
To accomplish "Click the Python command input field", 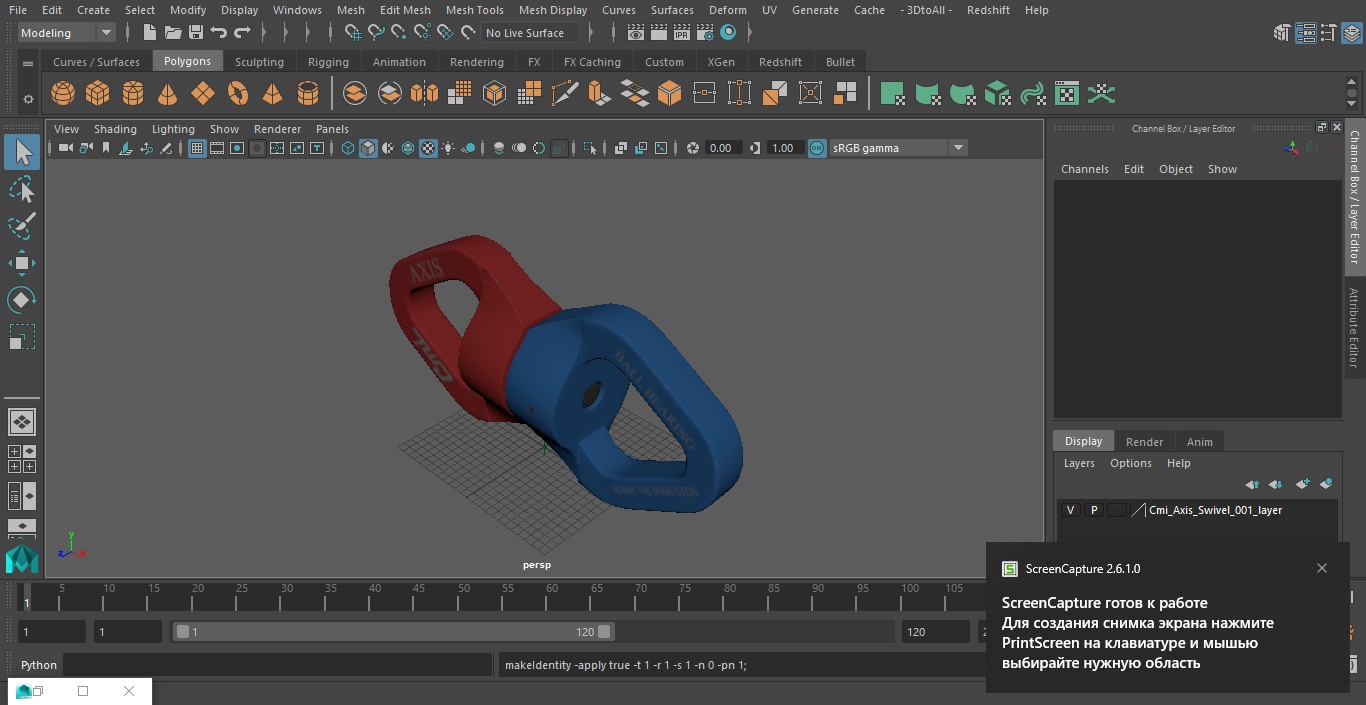I will coord(278,665).
